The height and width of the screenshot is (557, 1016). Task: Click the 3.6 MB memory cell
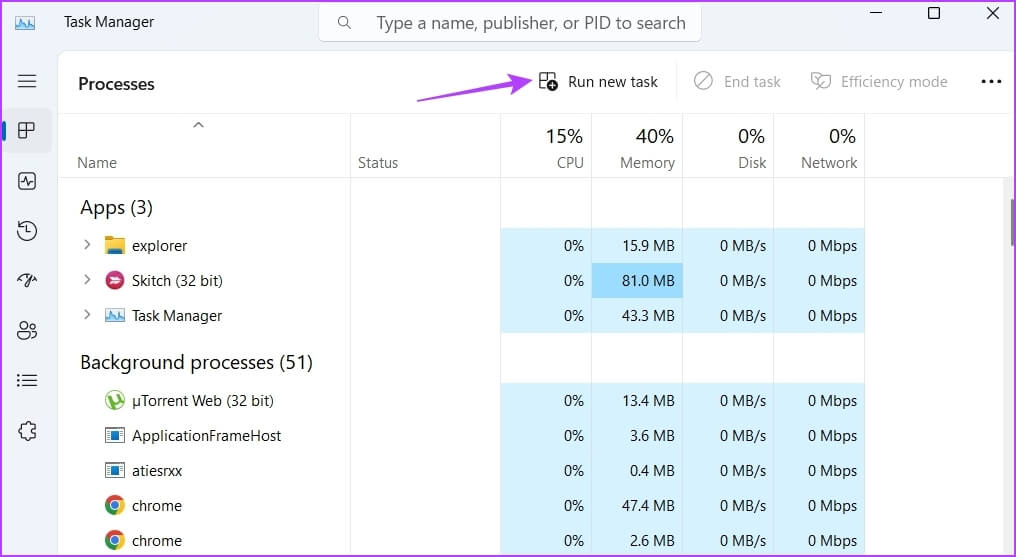[x=637, y=436]
